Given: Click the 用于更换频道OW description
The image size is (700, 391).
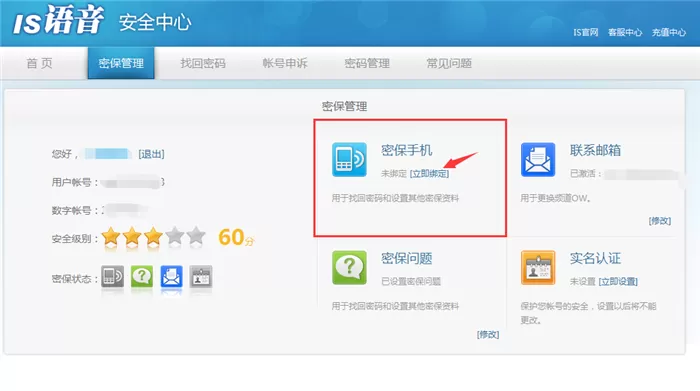Looking at the screenshot, I should point(555,198).
